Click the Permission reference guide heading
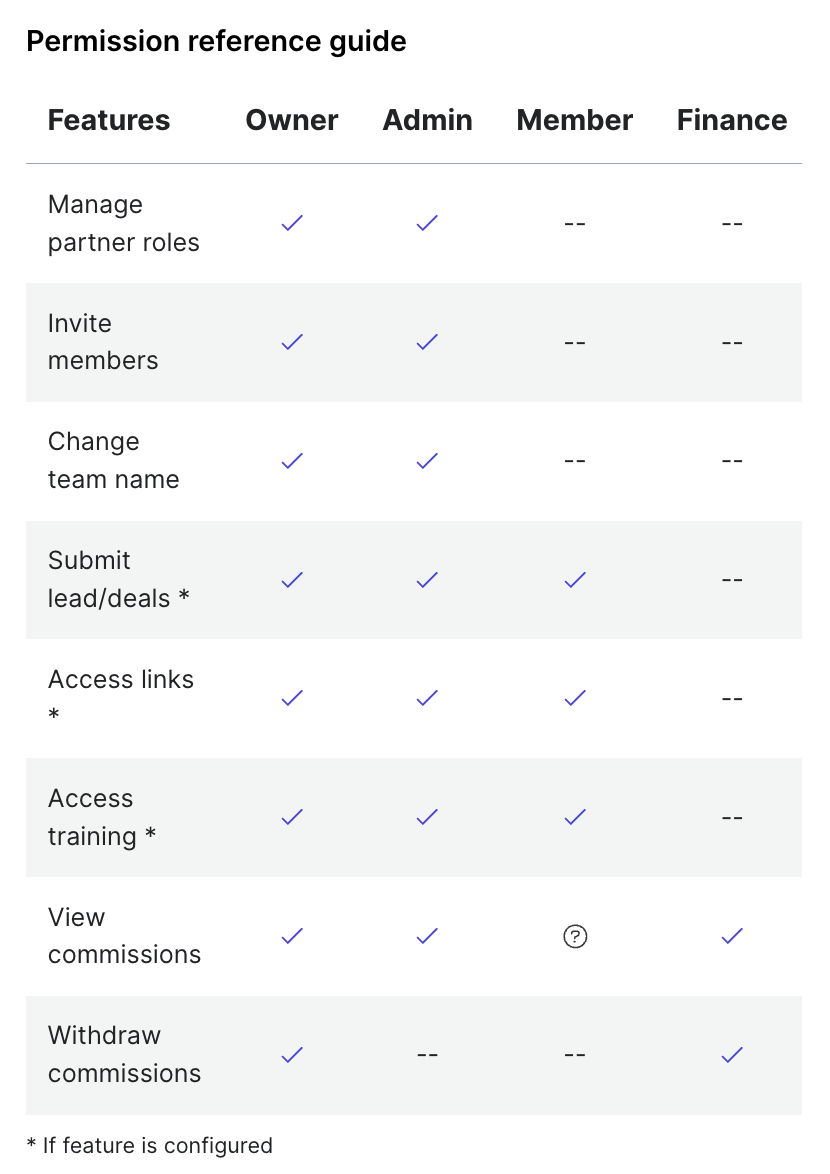 216,41
